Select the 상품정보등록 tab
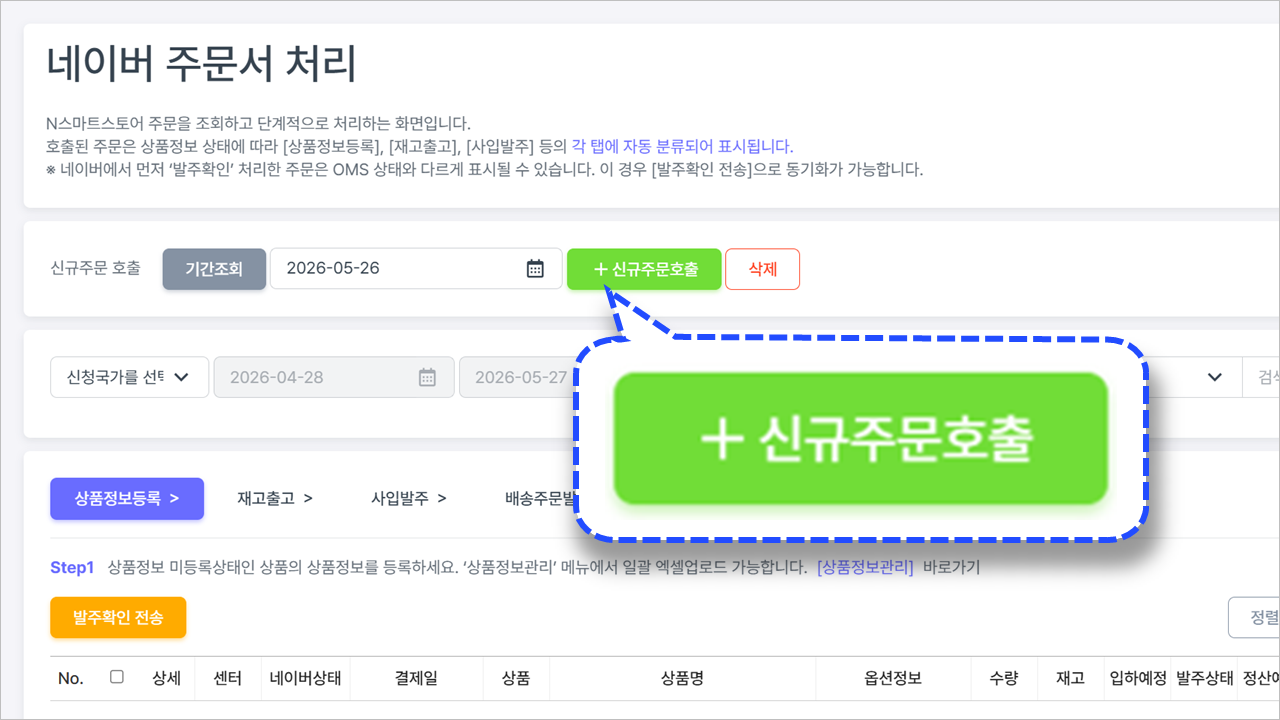The width and height of the screenshot is (1280, 720). [127, 498]
